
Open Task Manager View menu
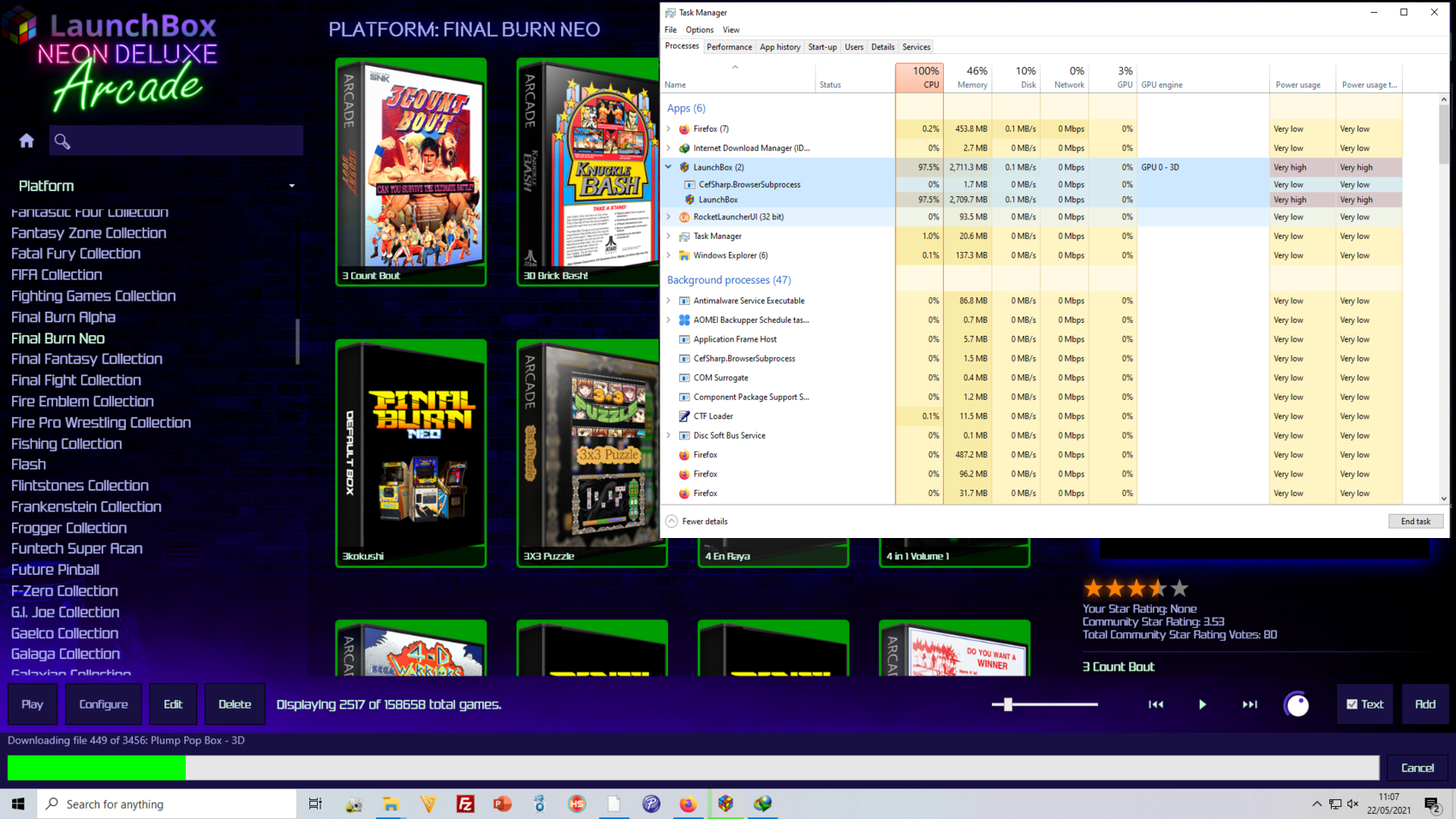tap(731, 30)
